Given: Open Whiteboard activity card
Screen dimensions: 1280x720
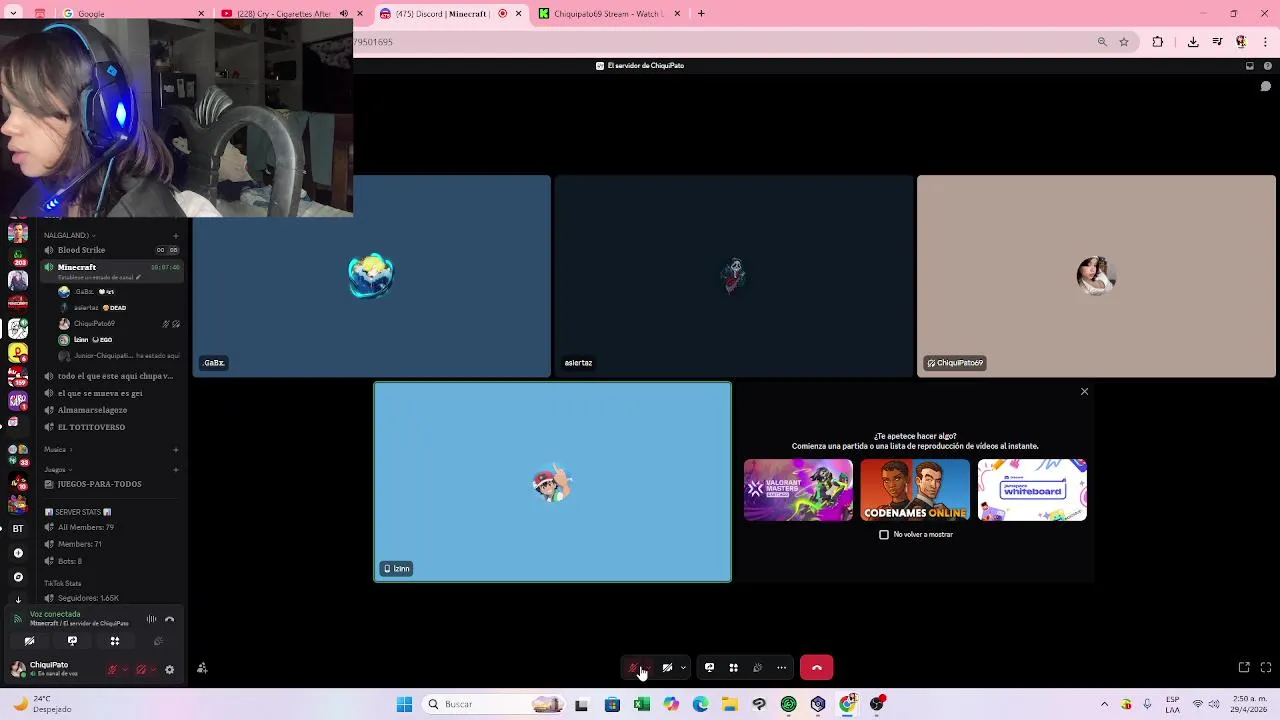Looking at the screenshot, I should point(1032,490).
